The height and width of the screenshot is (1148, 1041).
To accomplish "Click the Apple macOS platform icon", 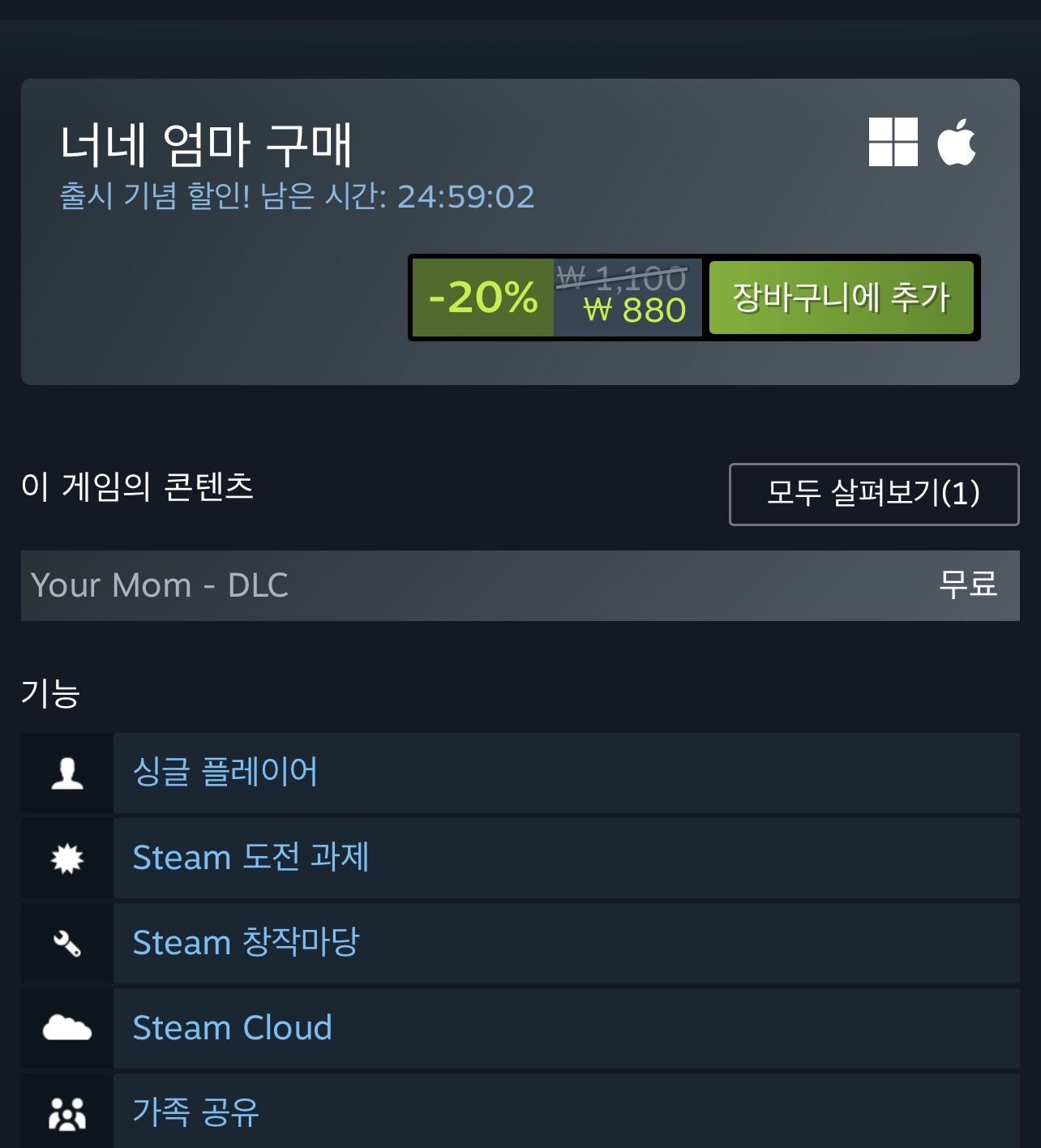I will click(957, 142).
